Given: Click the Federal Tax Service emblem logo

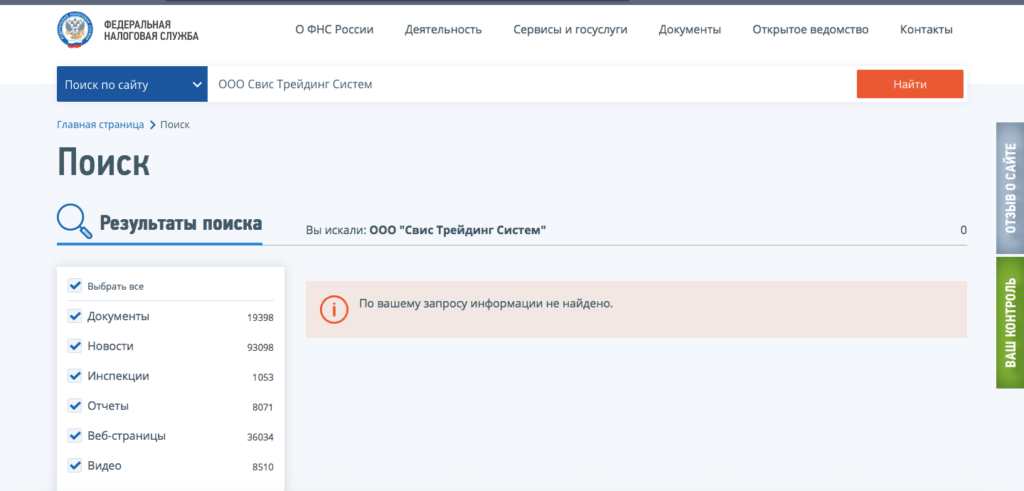Looking at the screenshot, I should [76, 30].
